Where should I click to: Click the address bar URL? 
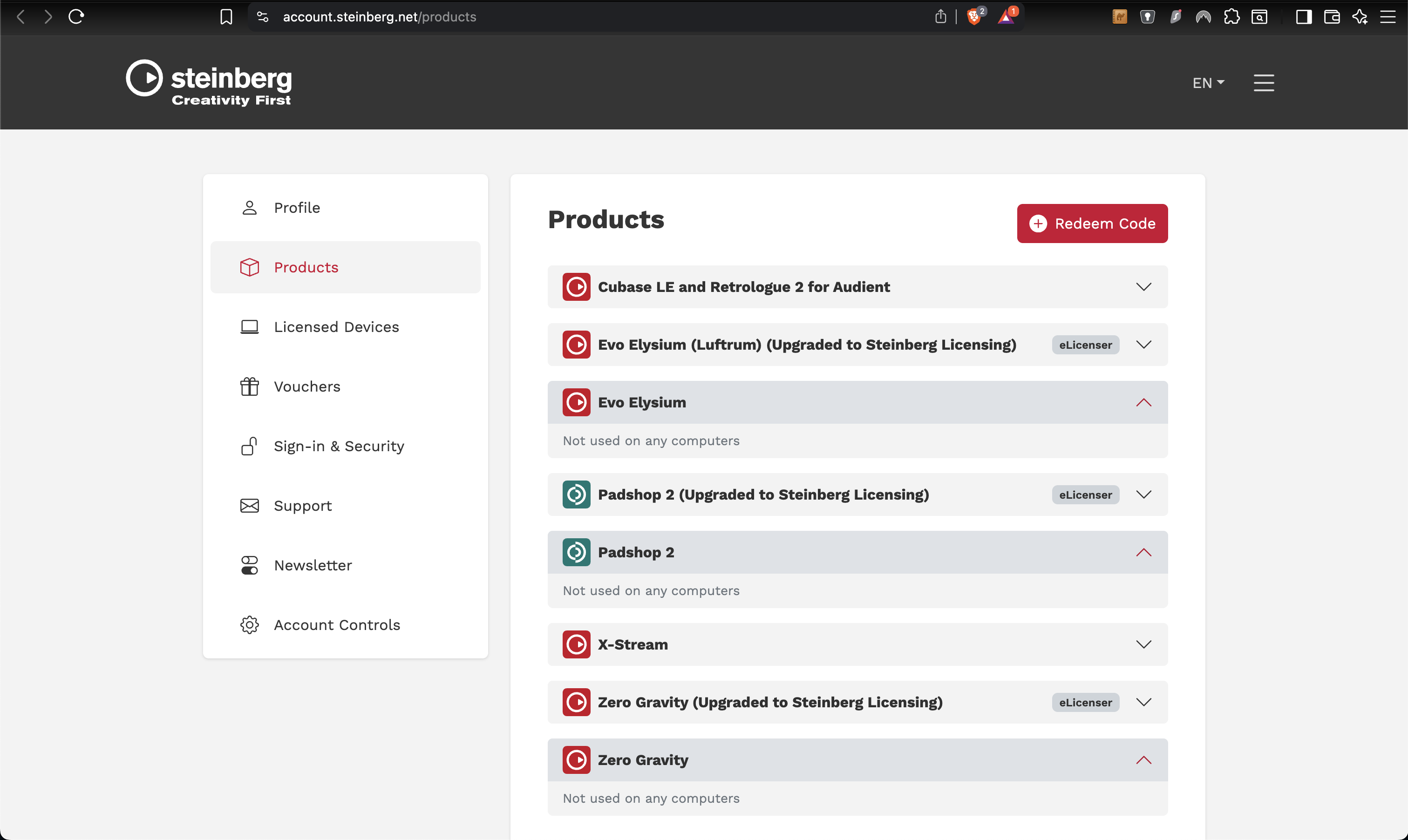[x=379, y=17]
